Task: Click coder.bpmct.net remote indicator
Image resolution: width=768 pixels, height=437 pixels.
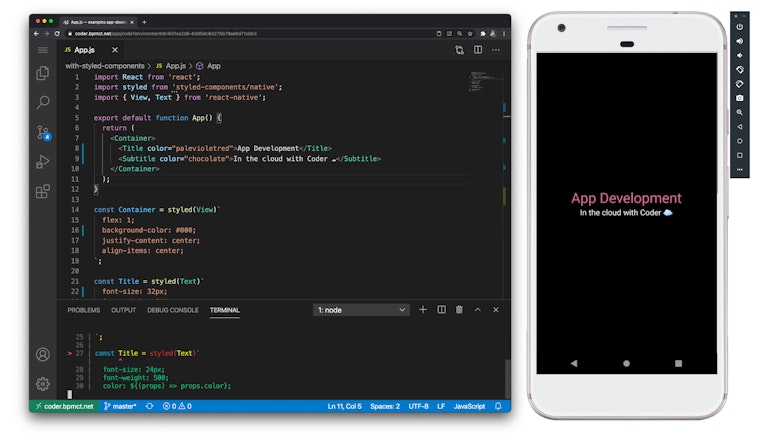Action: tap(64, 406)
